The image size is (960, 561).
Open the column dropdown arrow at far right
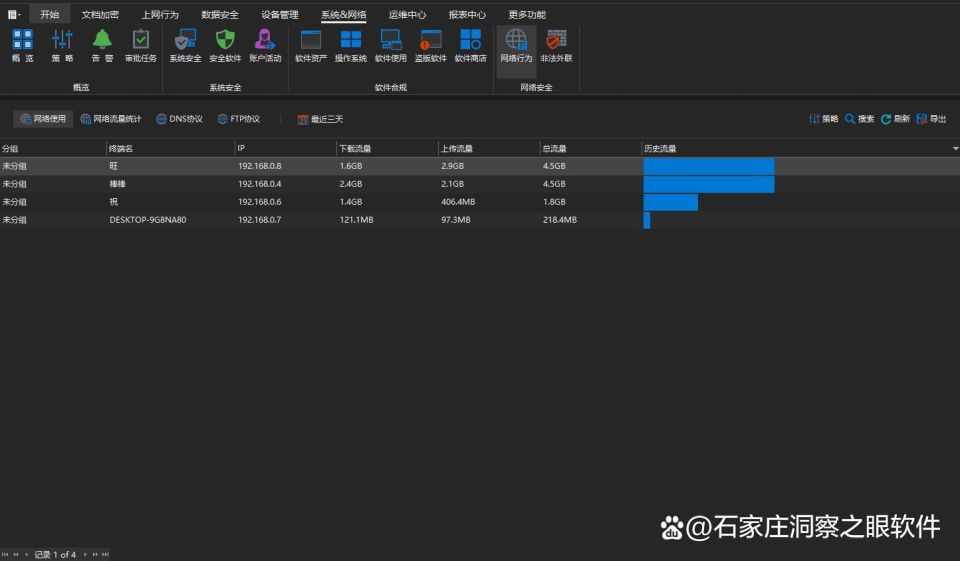tap(955, 148)
